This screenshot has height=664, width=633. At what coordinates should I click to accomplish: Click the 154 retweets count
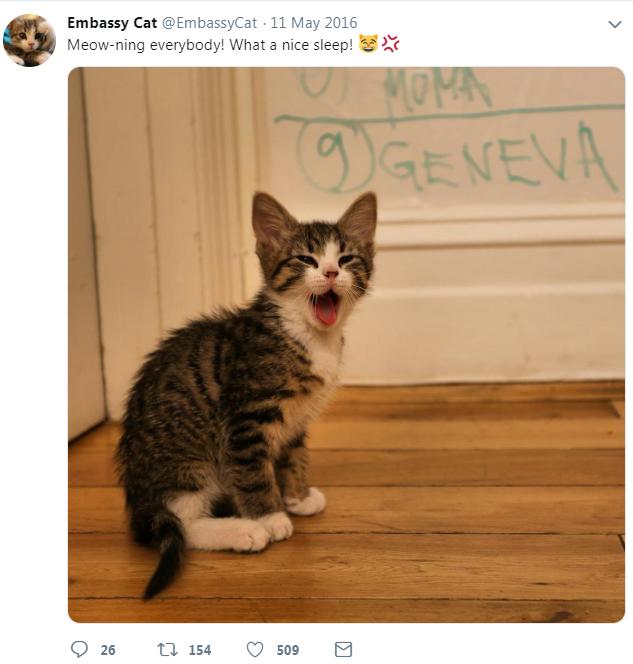point(200,650)
